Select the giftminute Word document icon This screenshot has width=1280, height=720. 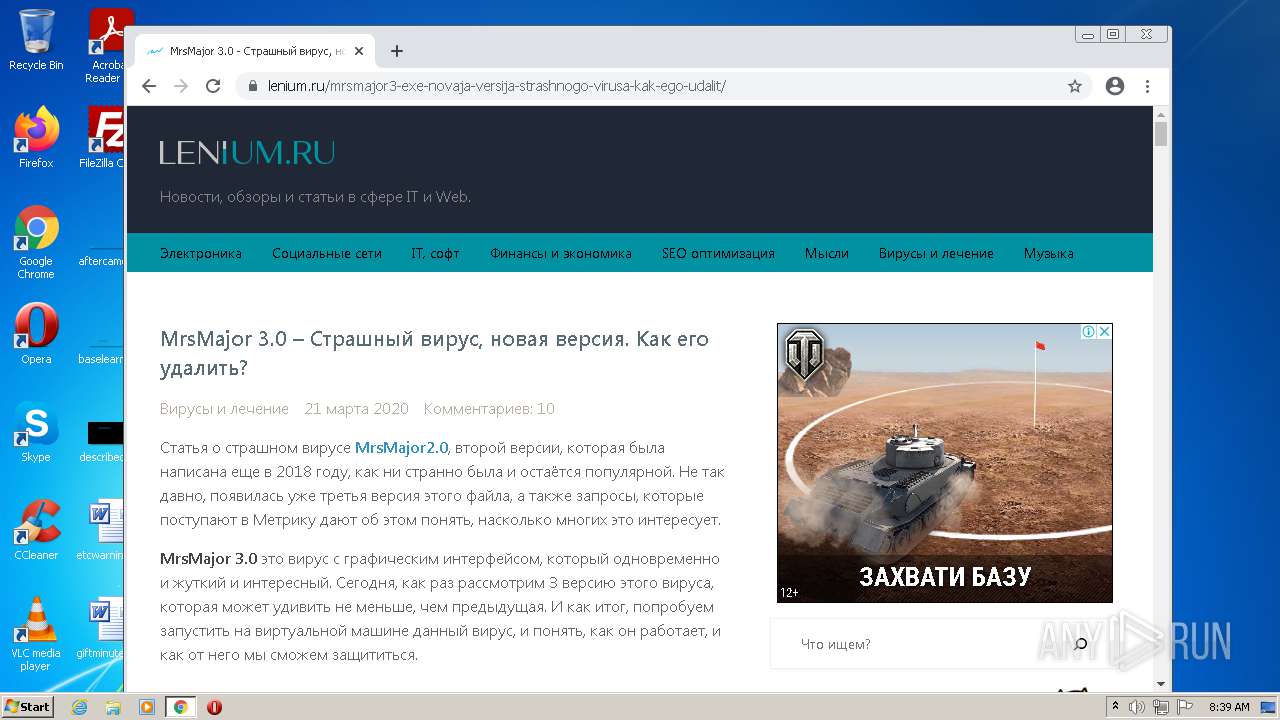102,628
